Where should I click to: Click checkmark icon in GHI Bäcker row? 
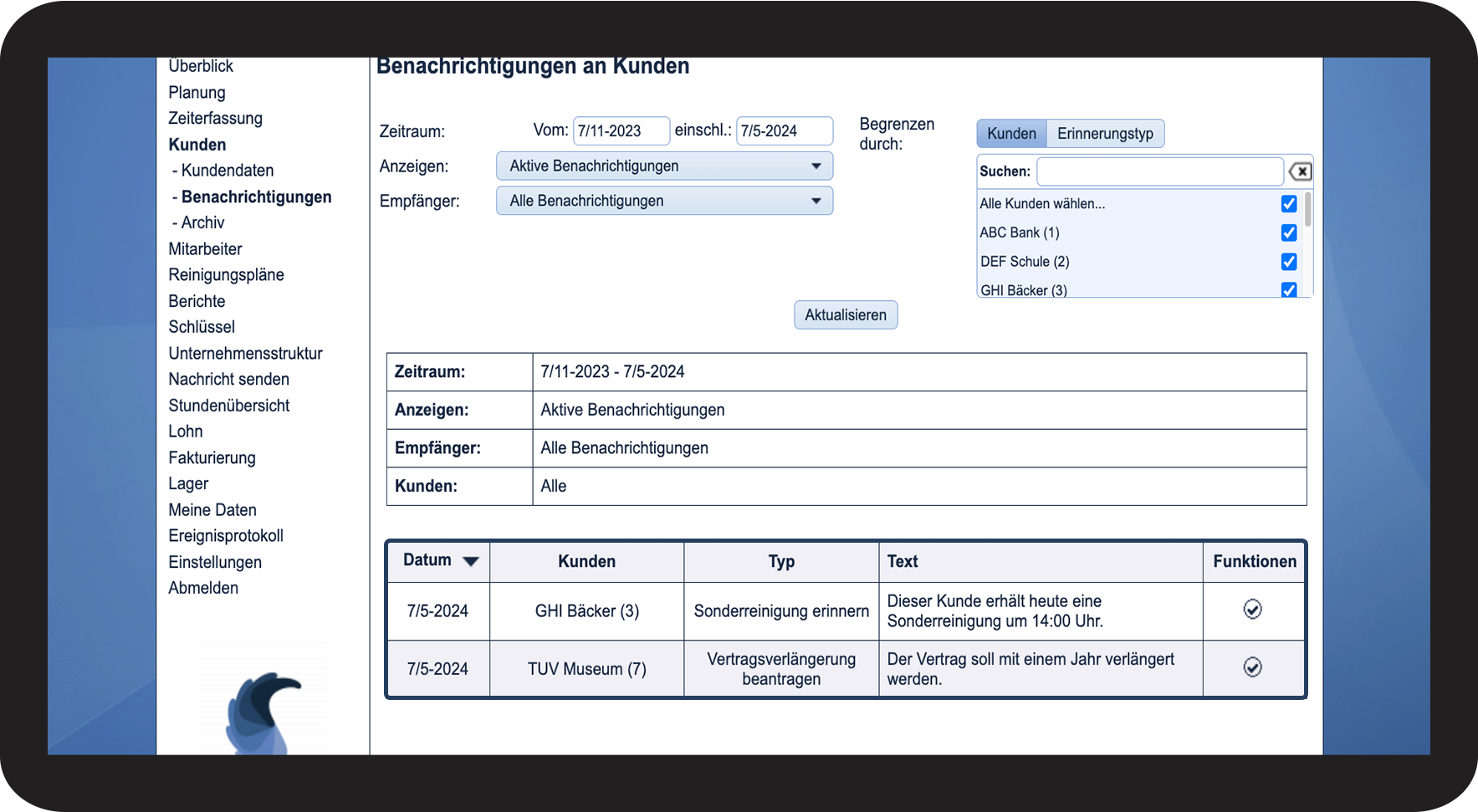(x=1252, y=610)
